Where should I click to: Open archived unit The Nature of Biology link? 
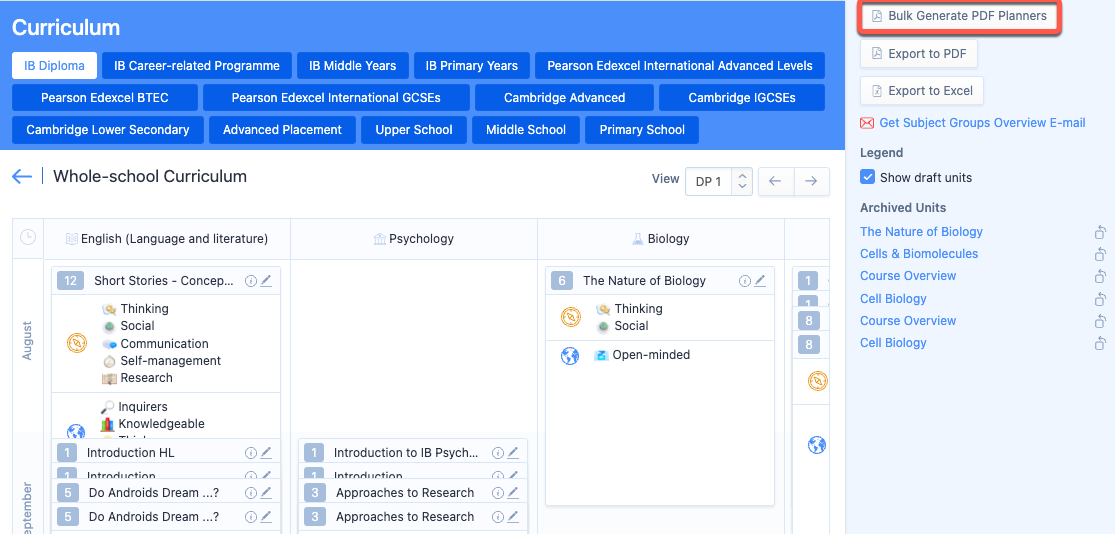click(921, 232)
